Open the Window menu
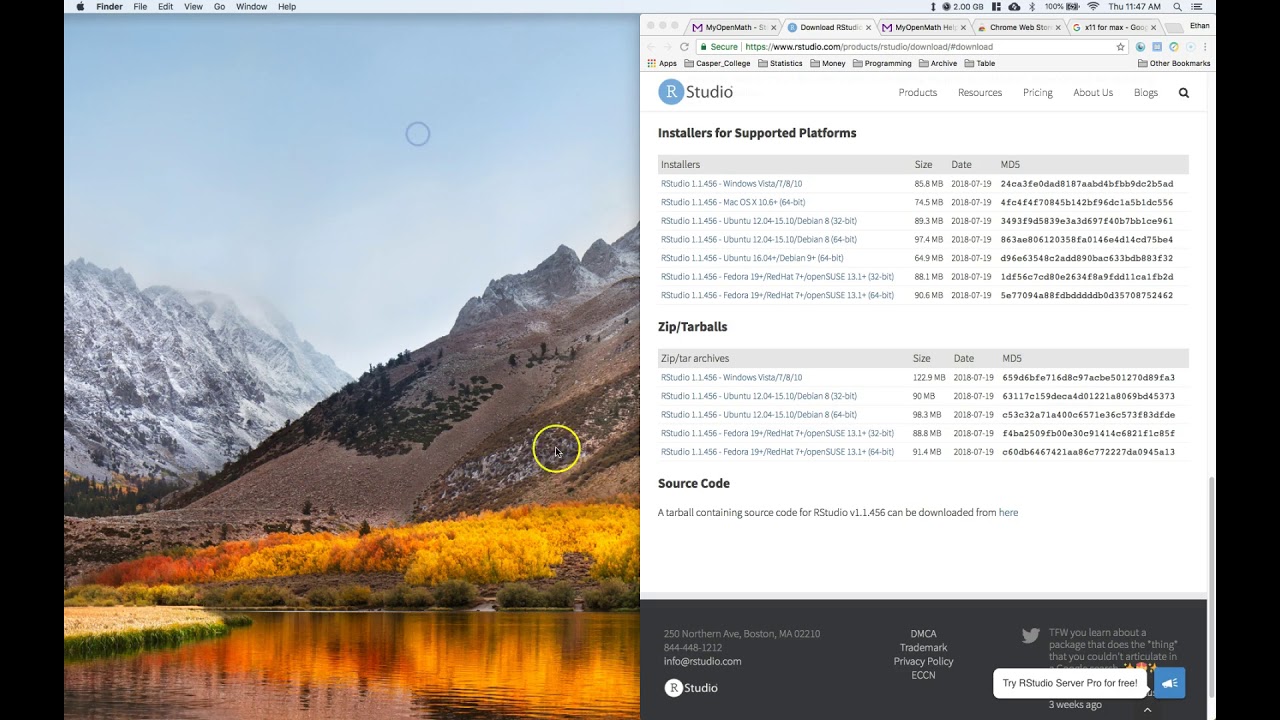This screenshot has width=1280, height=720. (251, 7)
